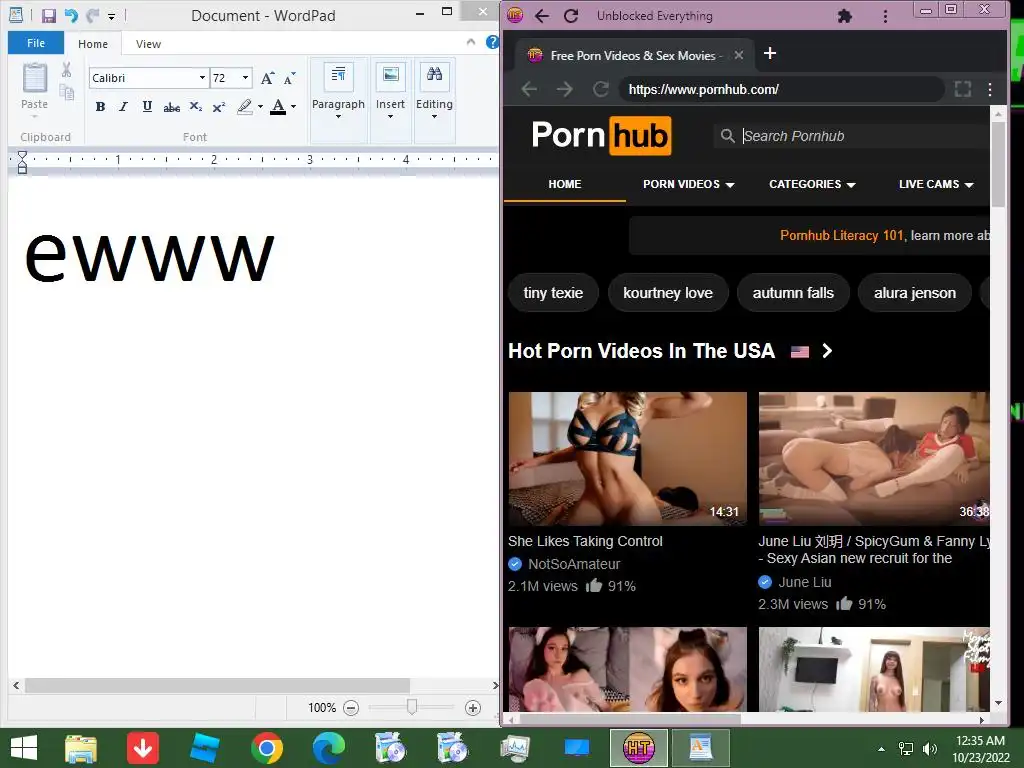
Task: Zoom out with the minus button in WordPad
Action: (x=351, y=708)
